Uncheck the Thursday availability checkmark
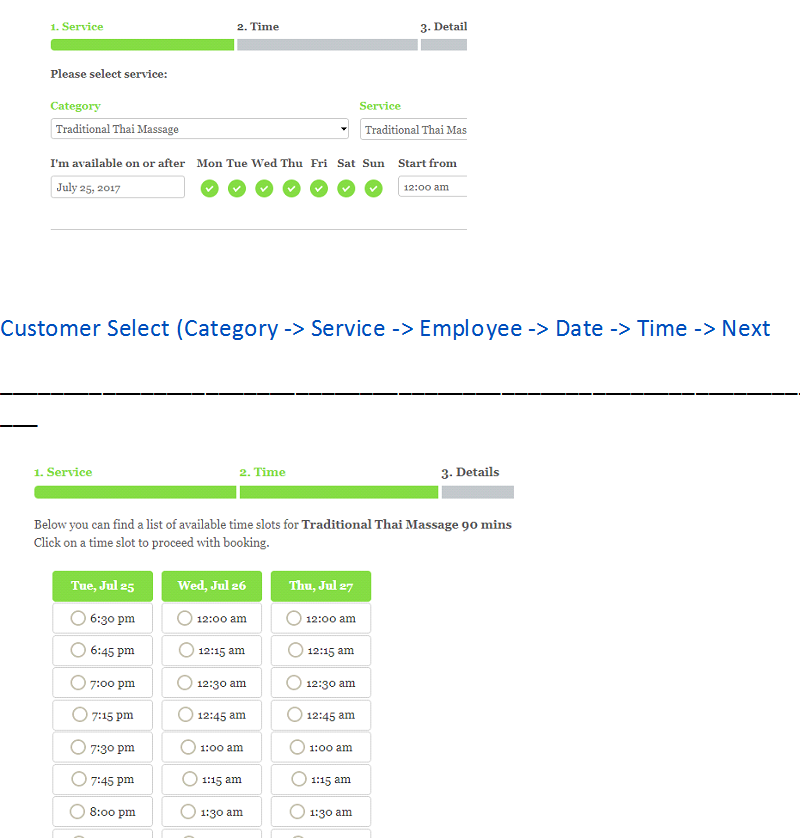Screen dimensions: 800x838 point(291,188)
